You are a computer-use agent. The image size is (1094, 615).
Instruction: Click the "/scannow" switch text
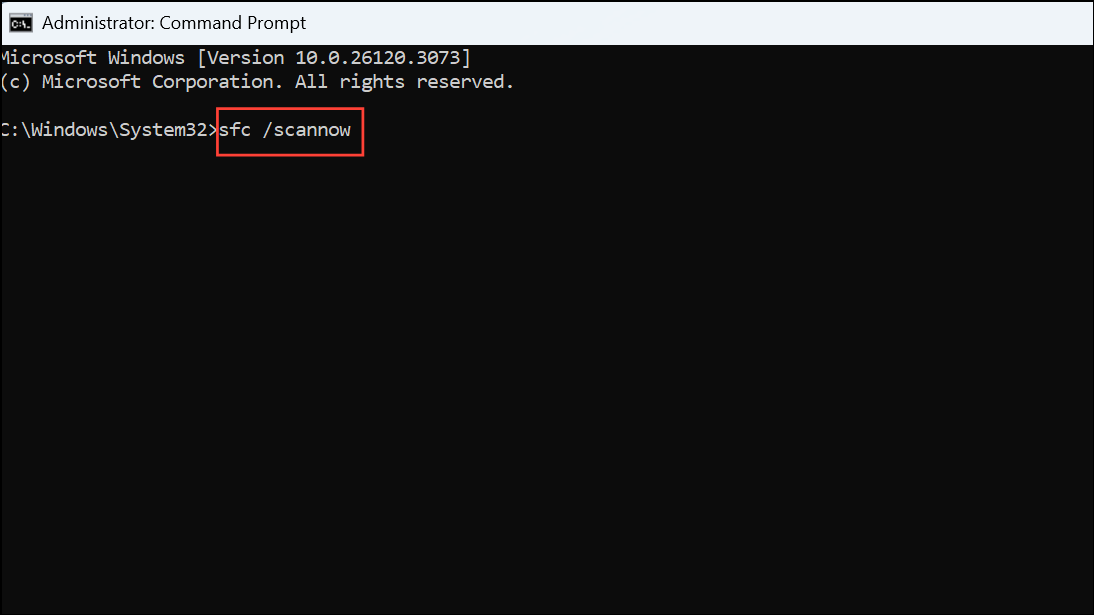pos(306,130)
